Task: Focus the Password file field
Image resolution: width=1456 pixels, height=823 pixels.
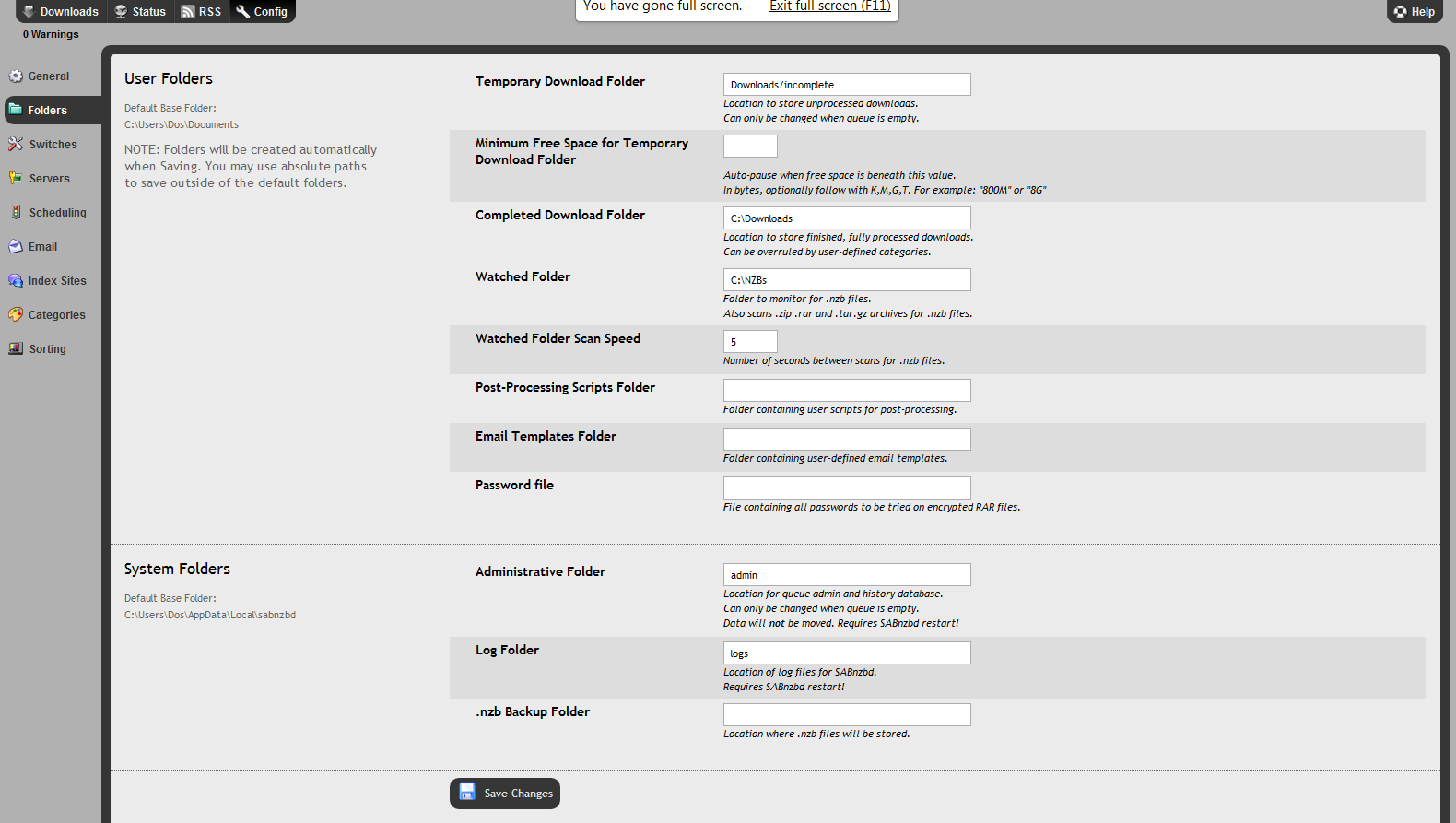Action: (x=847, y=488)
